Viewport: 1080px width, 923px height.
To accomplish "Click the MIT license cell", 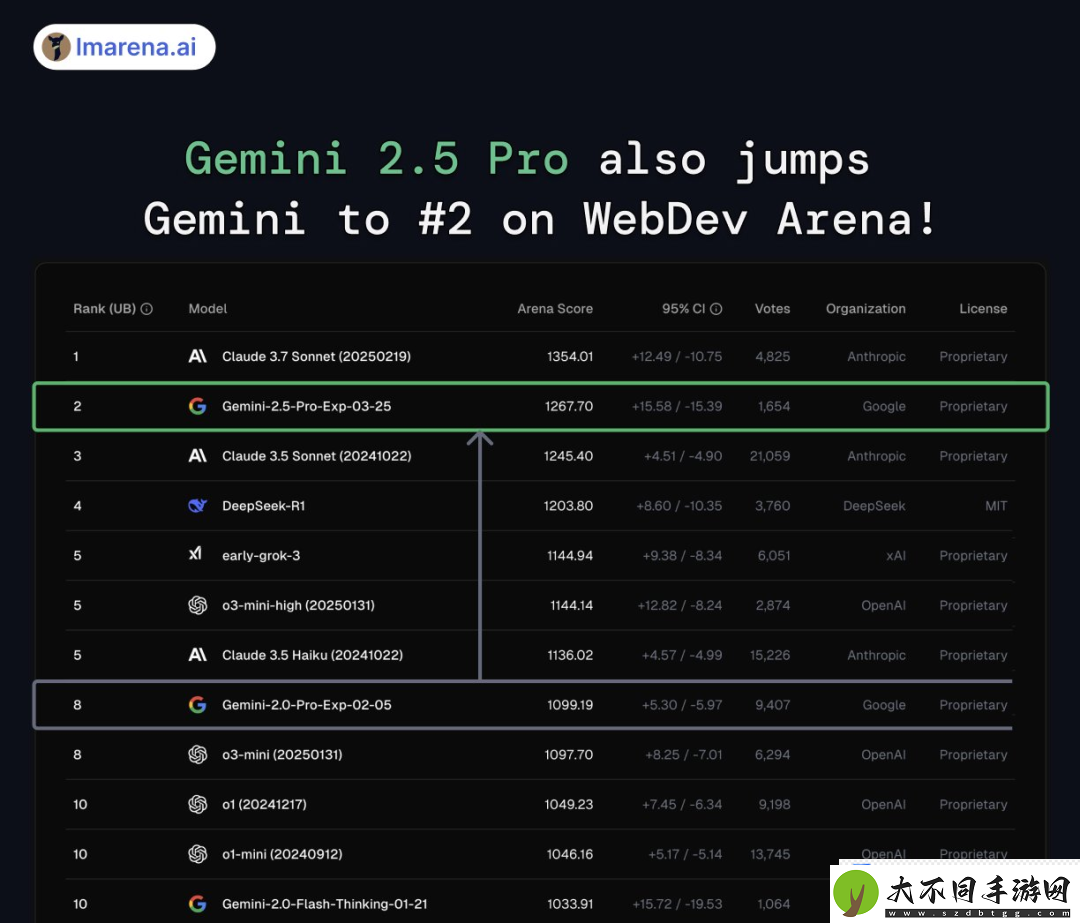I will (996, 506).
